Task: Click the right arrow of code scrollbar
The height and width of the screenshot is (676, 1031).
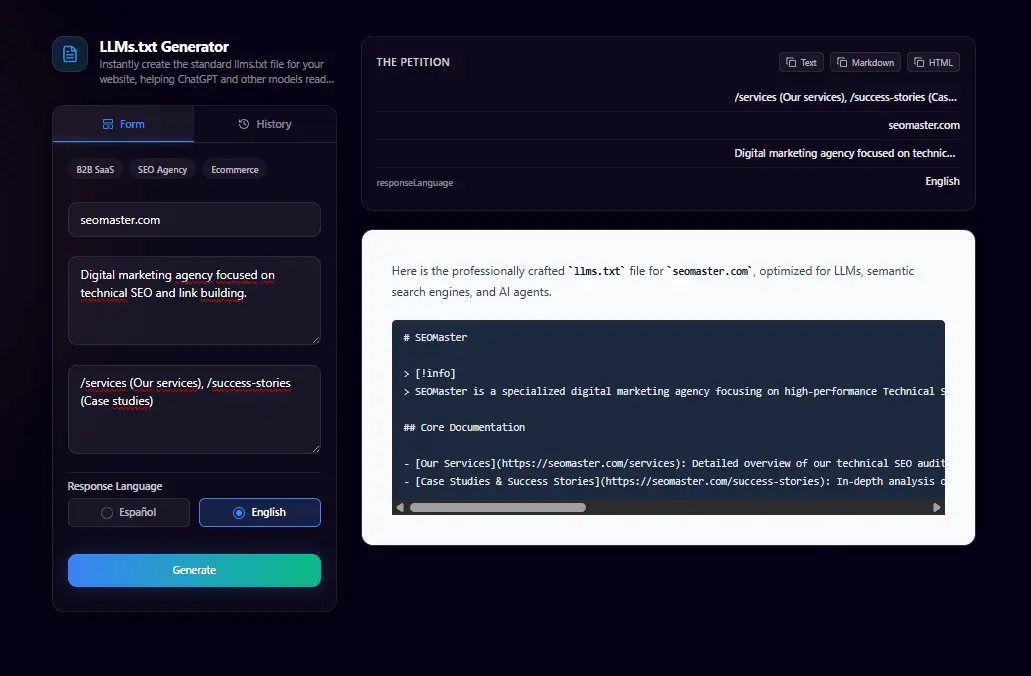Action: click(936, 508)
